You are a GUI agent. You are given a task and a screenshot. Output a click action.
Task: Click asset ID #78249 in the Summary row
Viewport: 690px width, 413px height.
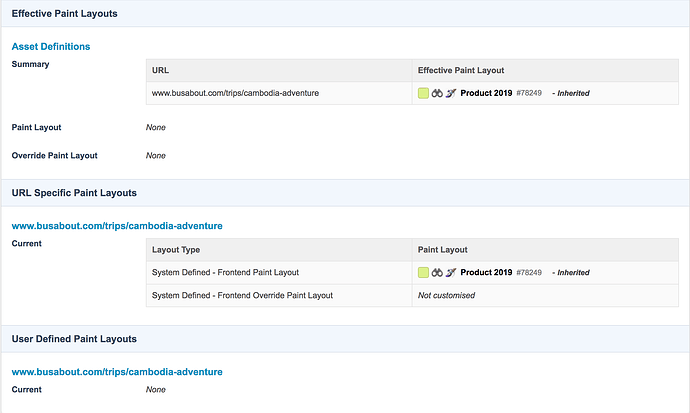click(529, 93)
